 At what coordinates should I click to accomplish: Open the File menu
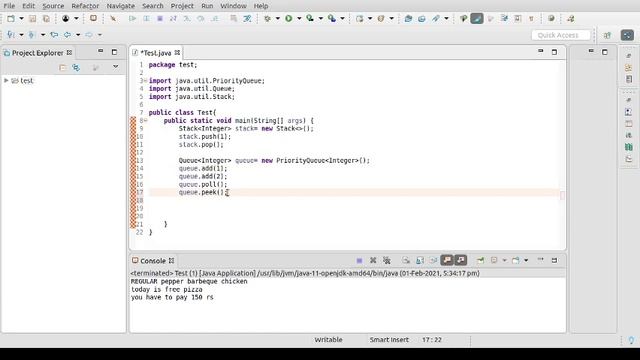click(x=9, y=6)
